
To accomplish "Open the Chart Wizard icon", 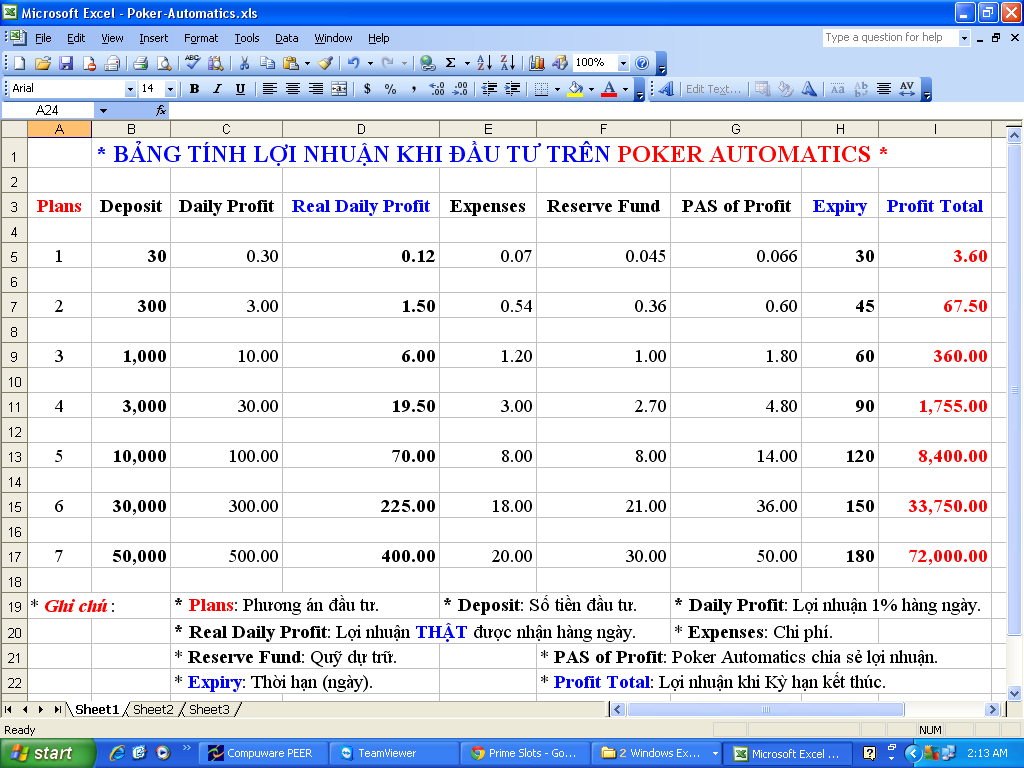I will 537,63.
